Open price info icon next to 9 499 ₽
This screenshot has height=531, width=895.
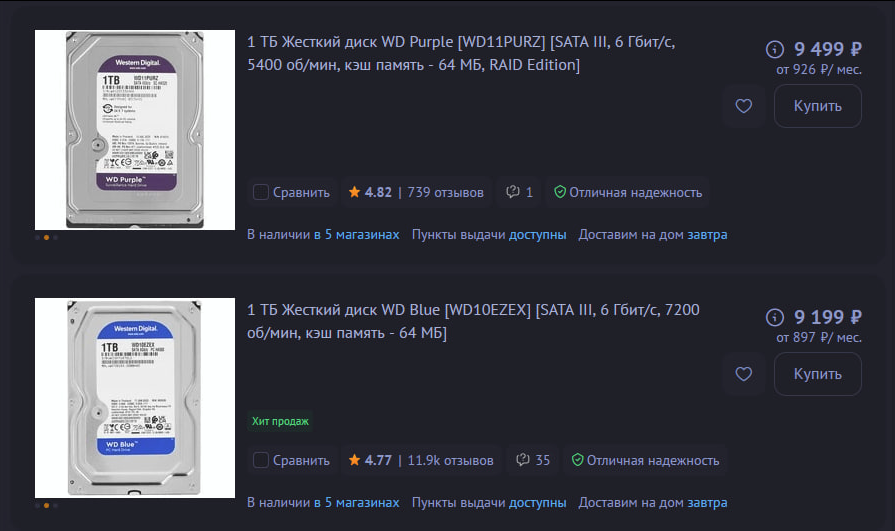(775, 49)
